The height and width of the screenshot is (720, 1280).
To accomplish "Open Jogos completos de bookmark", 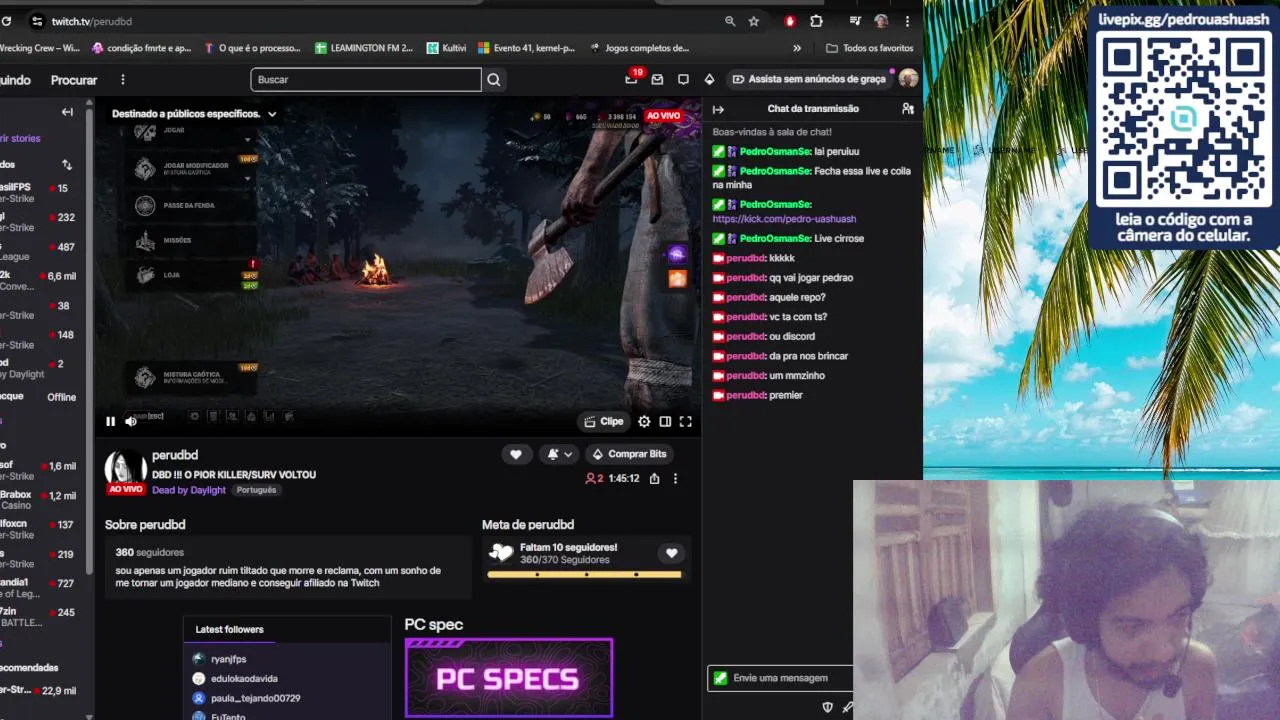I will [640, 48].
